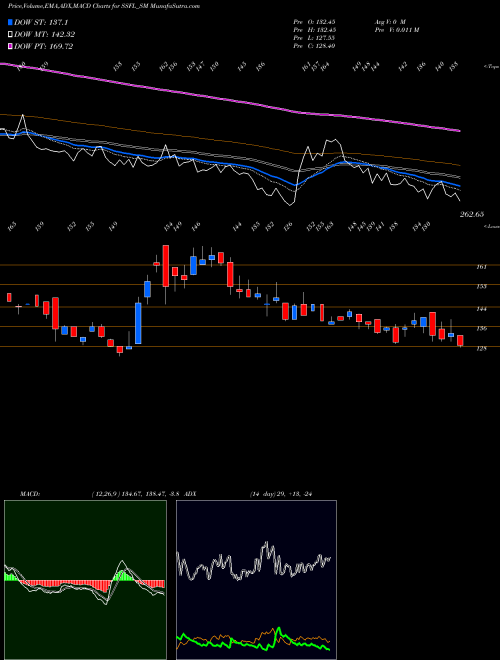Click the 'Avg V: 0 M' volume text
Image resolution: width=500 pixels, height=660 pixels.
[x=390, y=22]
